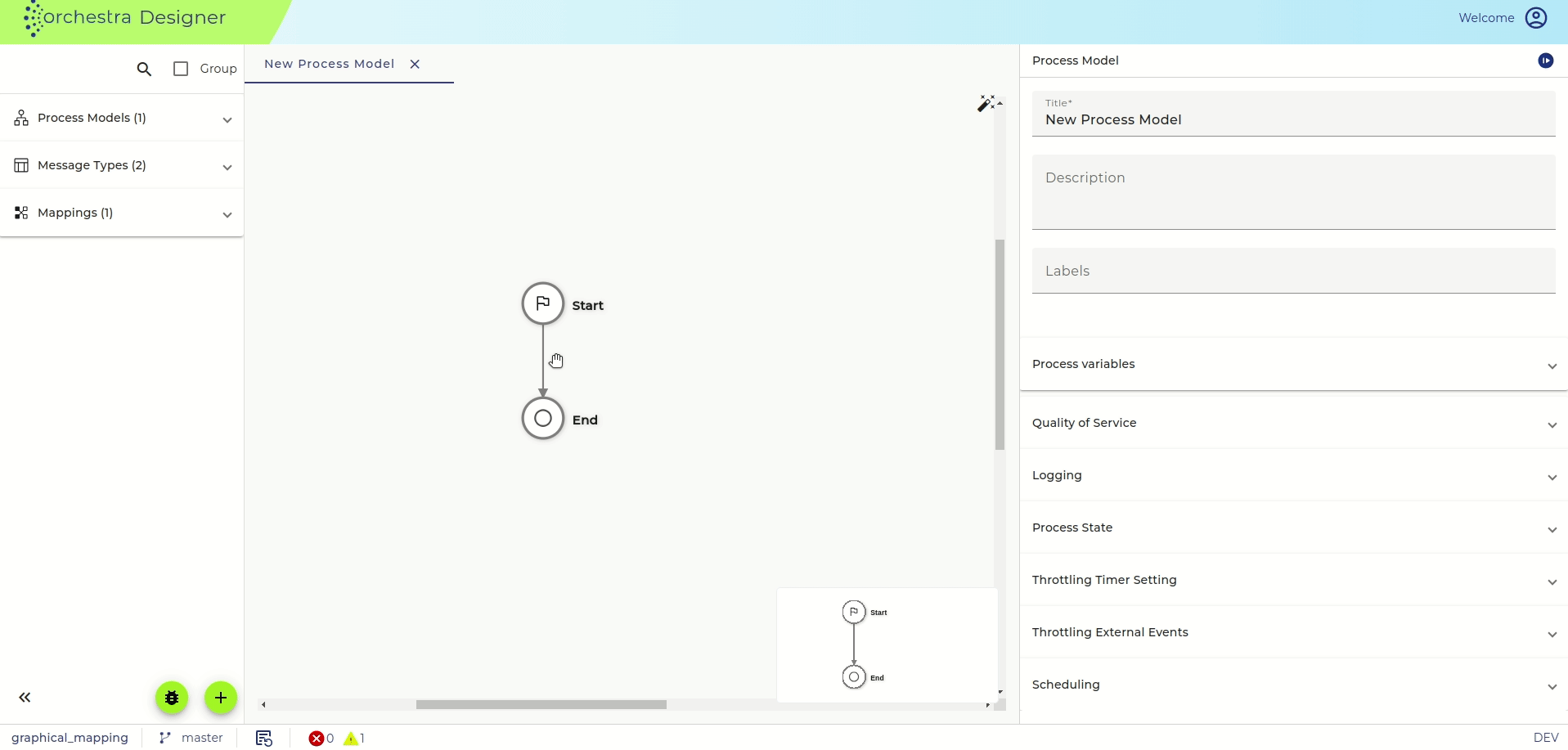Screen dimensions: 1568x750
Task: Expand Throttling External Events section
Action: pos(1293,632)
